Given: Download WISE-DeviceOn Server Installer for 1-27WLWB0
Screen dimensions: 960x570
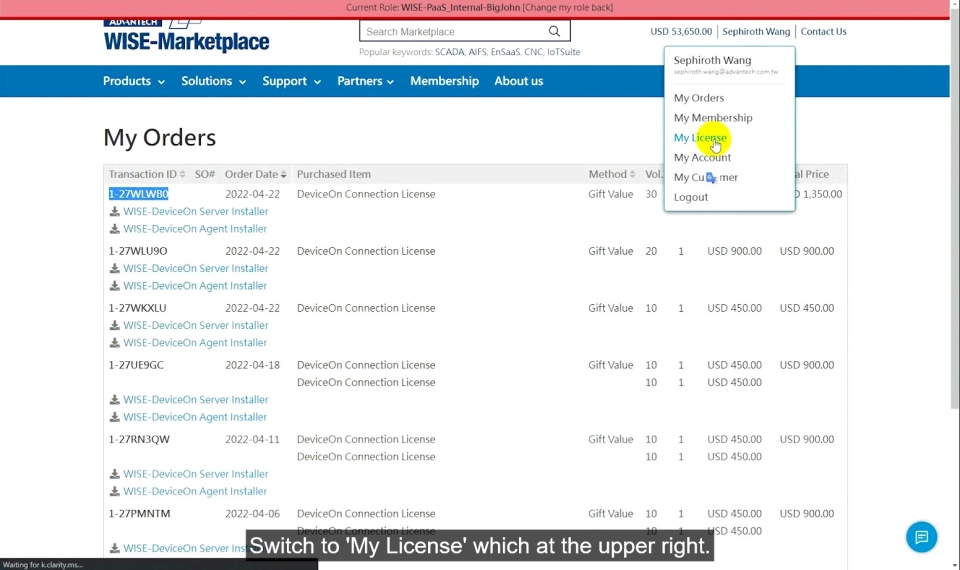Looking at the screenshot, I should [195, 211].
